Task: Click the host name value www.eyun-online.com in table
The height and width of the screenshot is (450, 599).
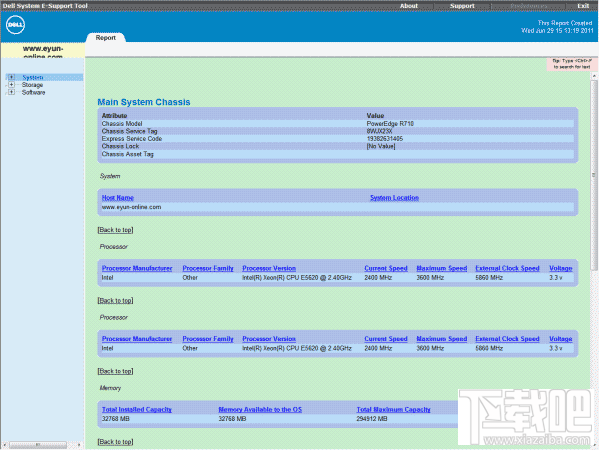Action: pos(131,207)
